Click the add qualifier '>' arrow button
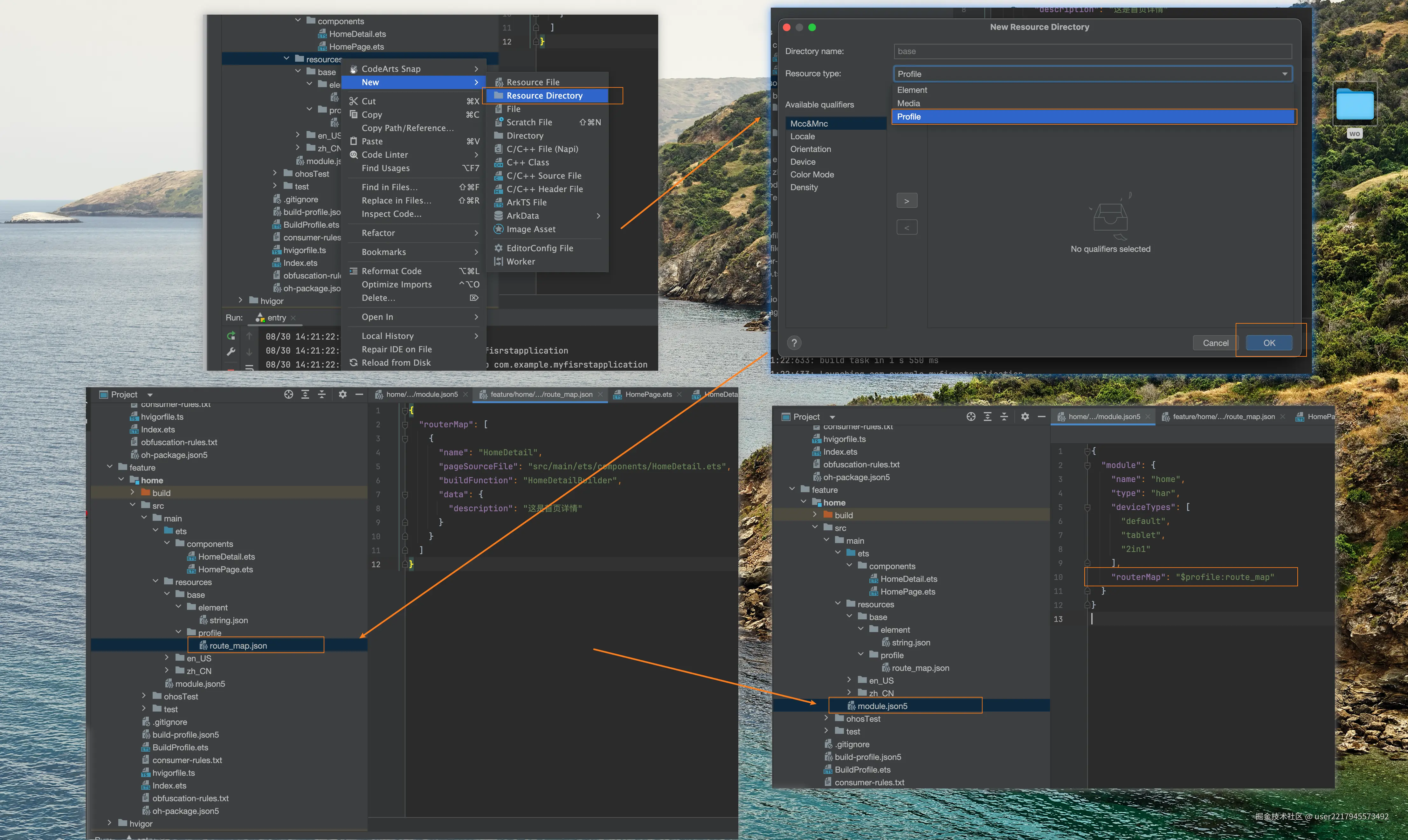Screen dimensions: 1408x840 point(907,201)
